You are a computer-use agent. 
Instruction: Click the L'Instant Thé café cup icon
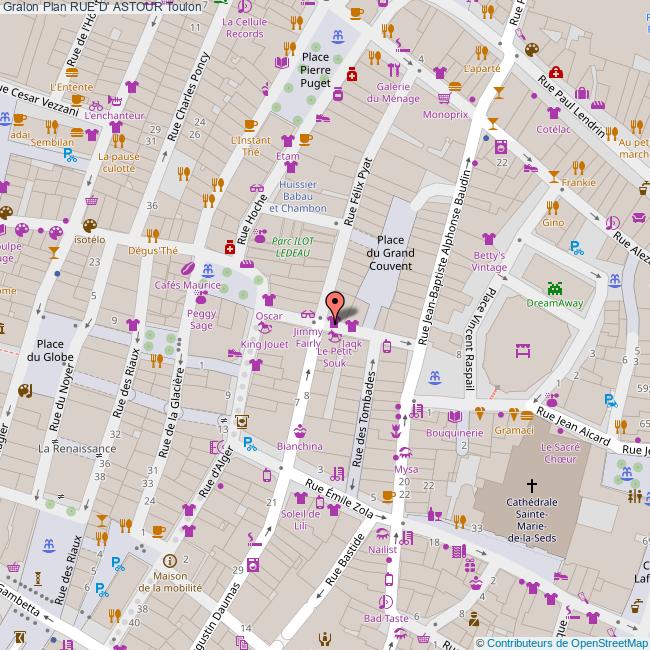pyautogui.click(x=250, y=125)
